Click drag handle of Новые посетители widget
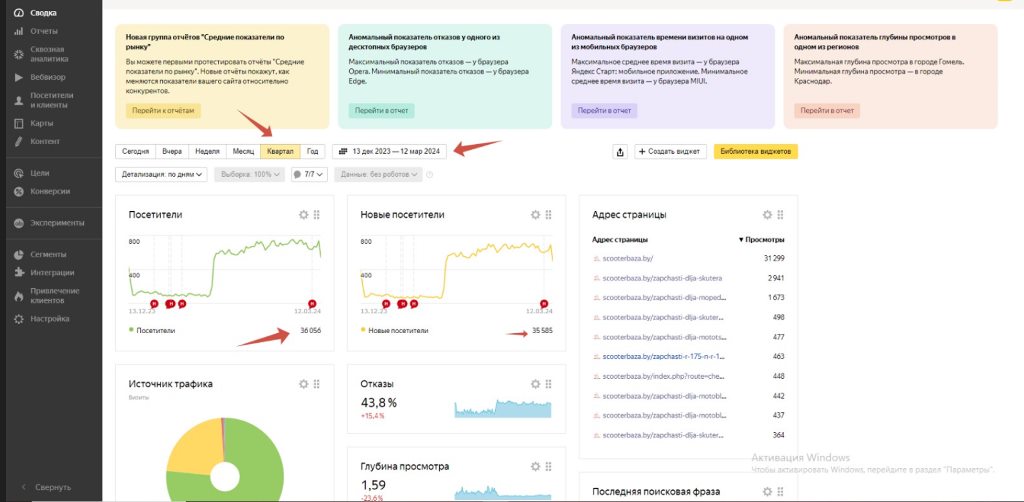The height and width of the screenshot is (502, 1024). tap(549, 215)
